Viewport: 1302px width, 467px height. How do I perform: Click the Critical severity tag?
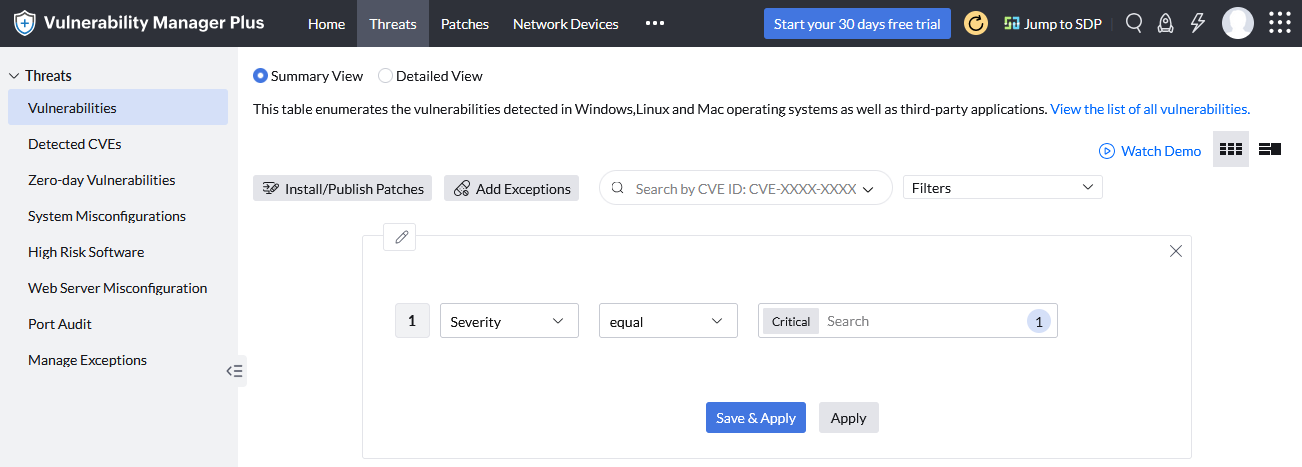pos(791,321)
